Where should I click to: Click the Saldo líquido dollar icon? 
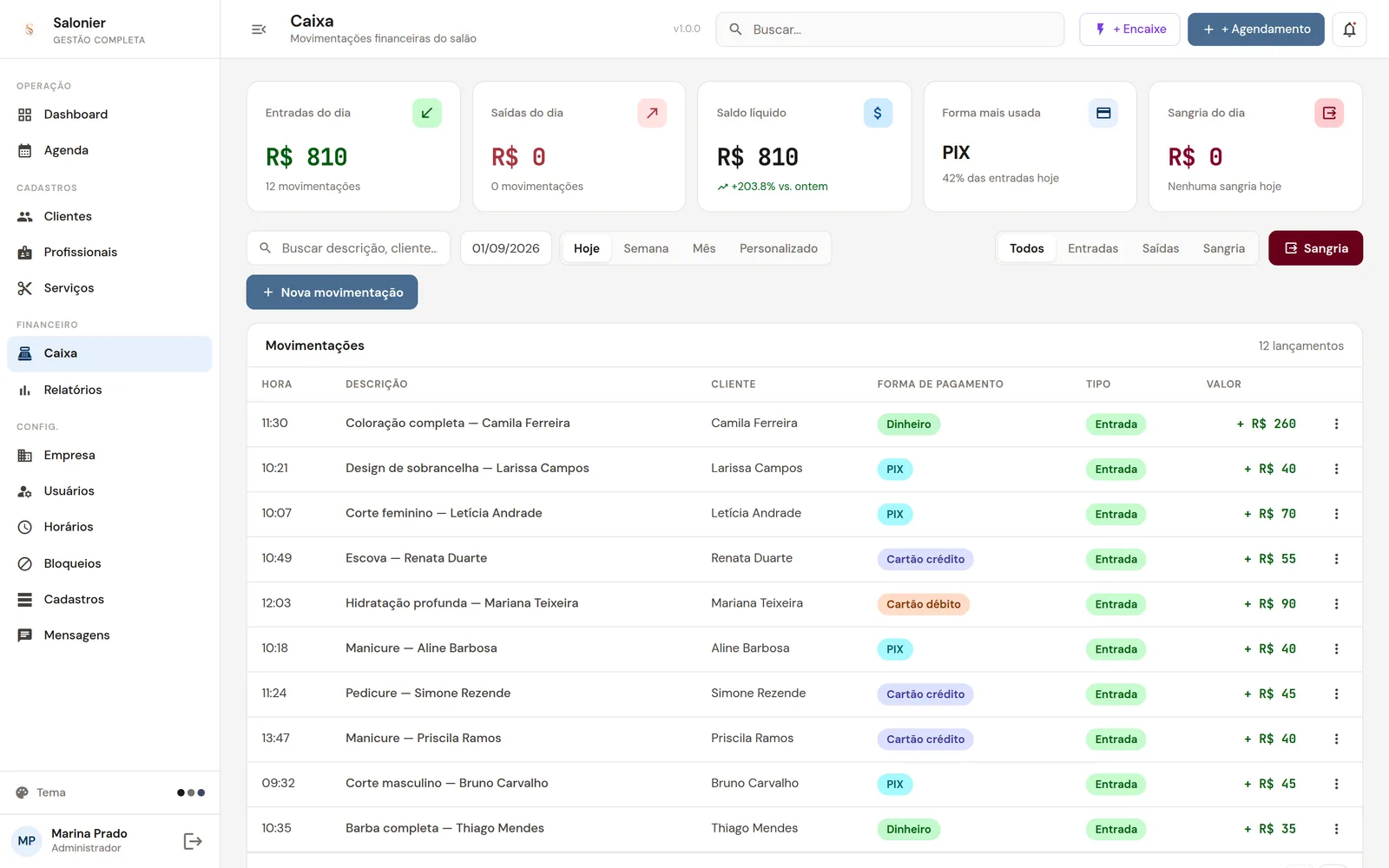pos(878,113)
